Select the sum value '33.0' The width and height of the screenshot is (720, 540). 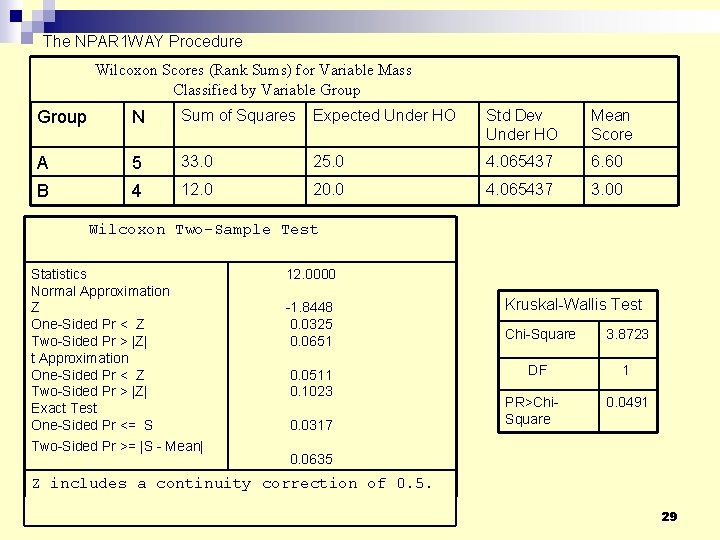tap(197, 161)
